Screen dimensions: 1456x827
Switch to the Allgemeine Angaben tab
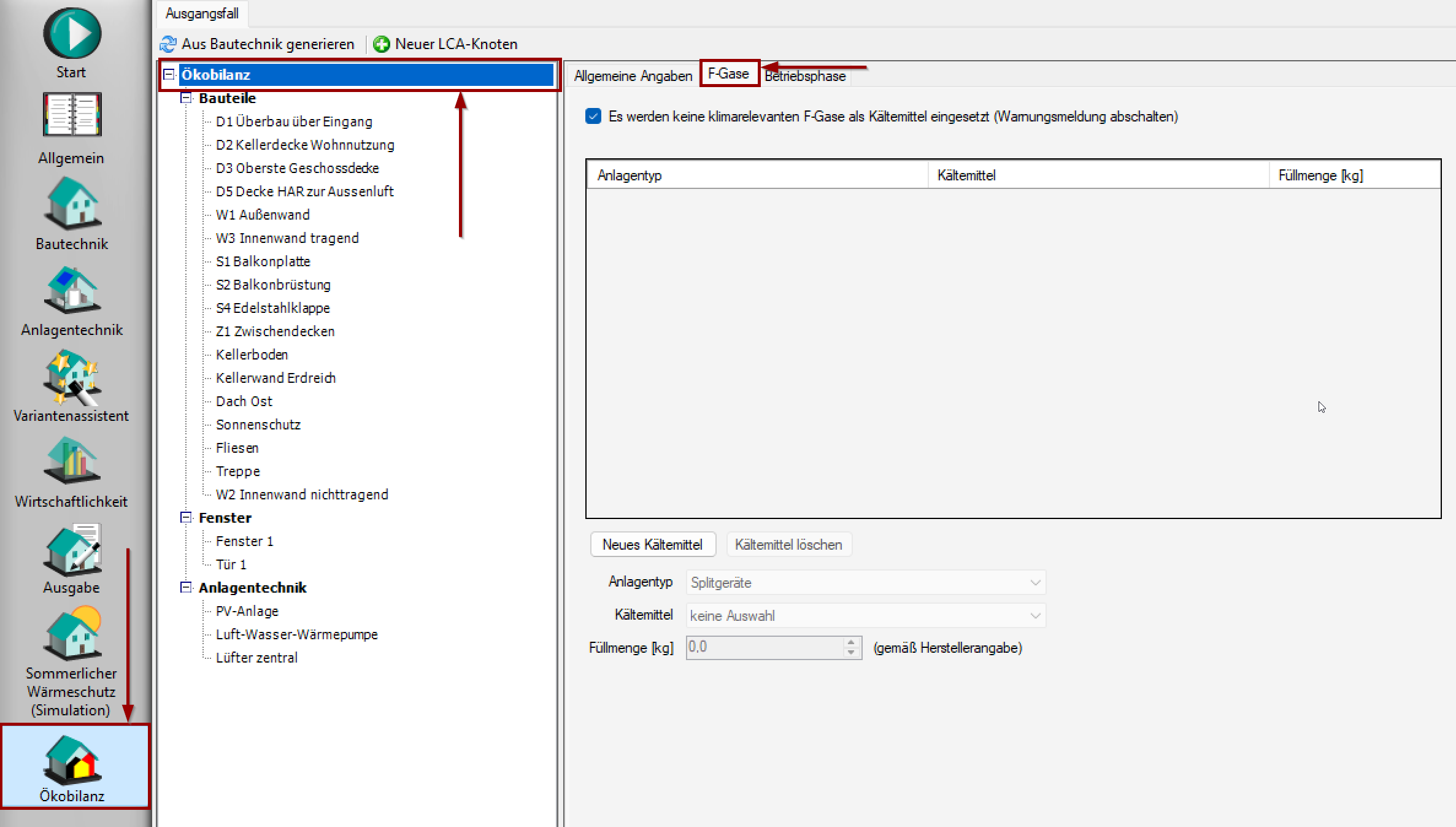[x=633, y=76]
